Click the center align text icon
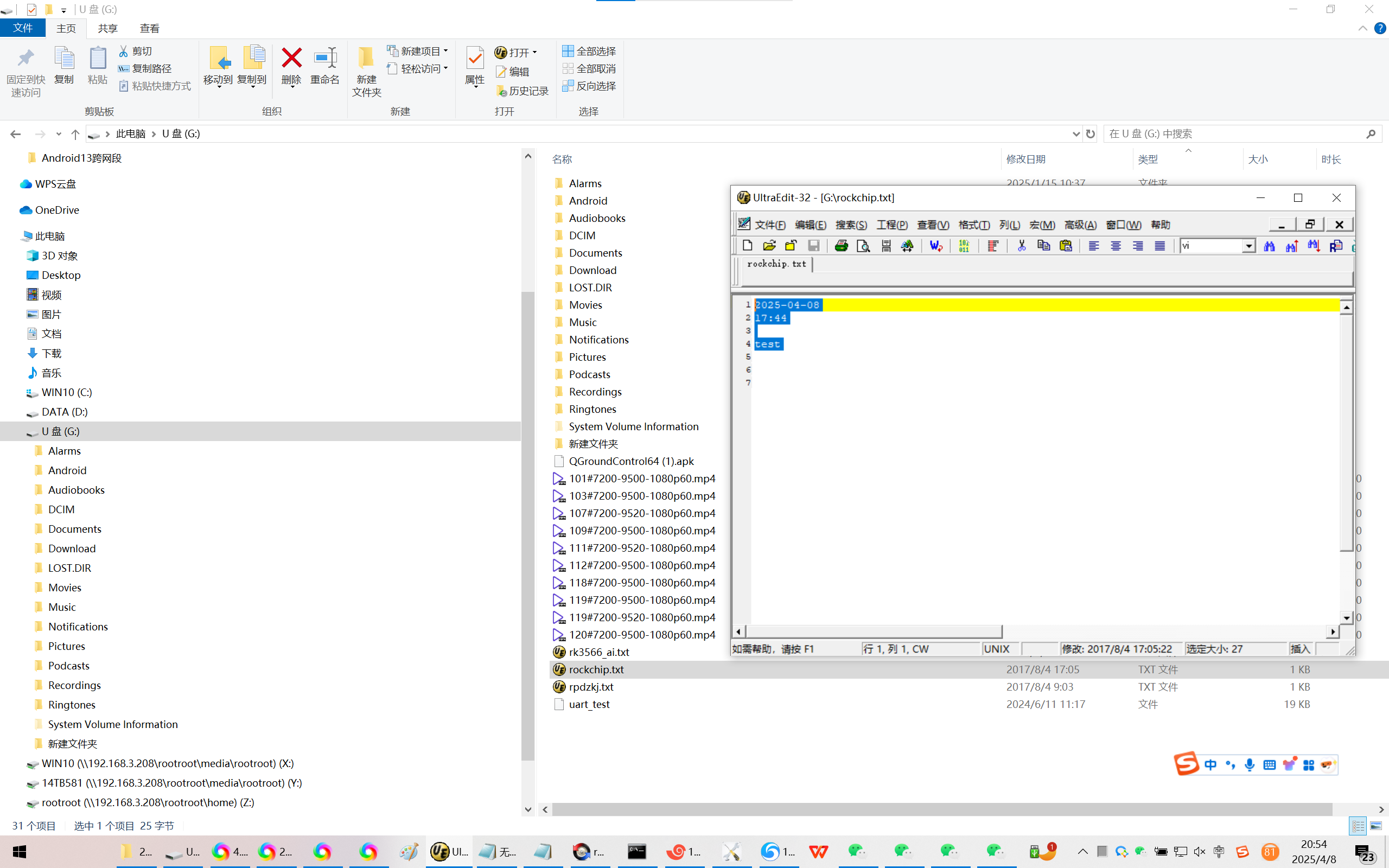The image size is (1389, 868). [1115, 246]
